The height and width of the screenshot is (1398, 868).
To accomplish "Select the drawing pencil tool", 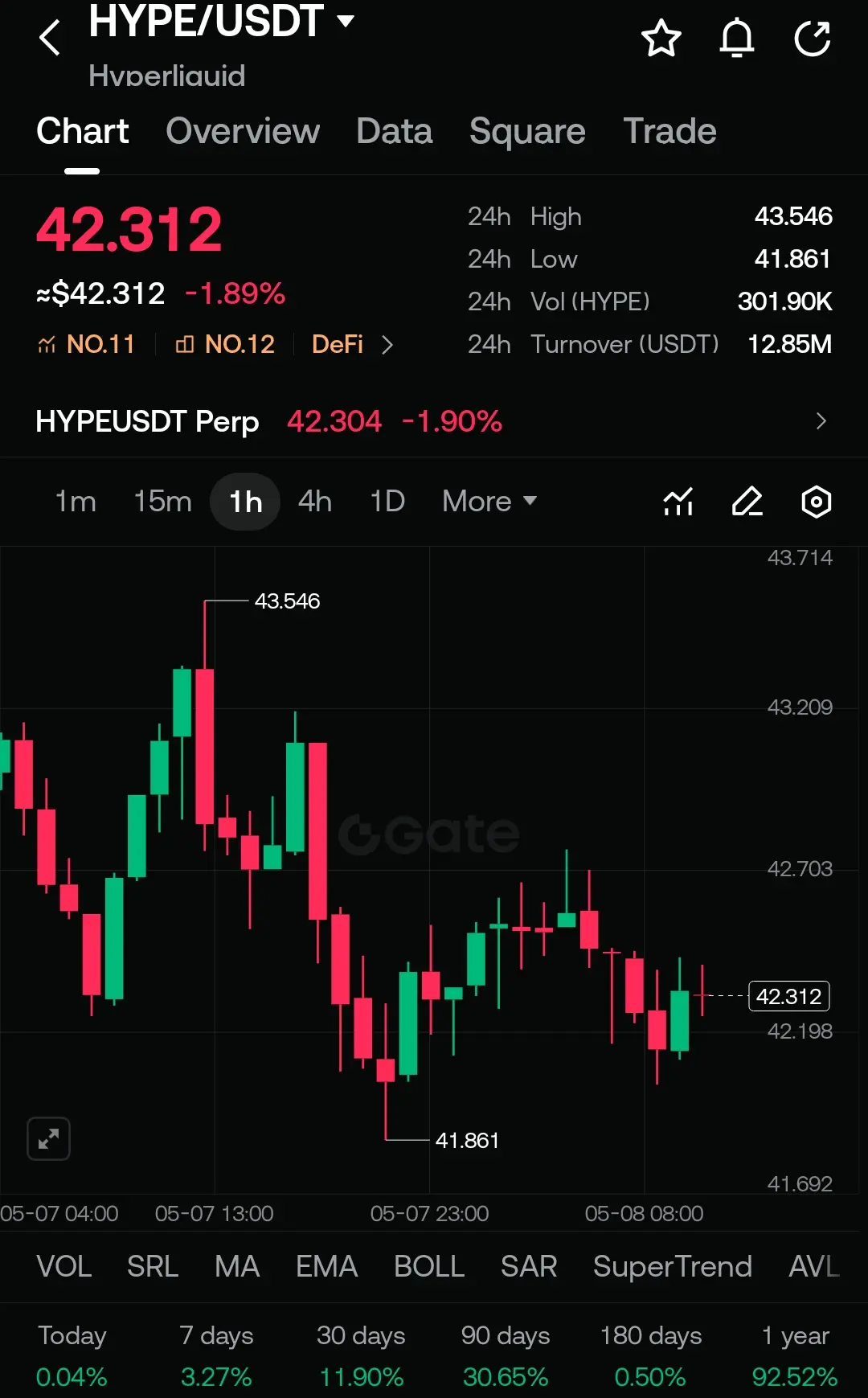I will 747,502.
